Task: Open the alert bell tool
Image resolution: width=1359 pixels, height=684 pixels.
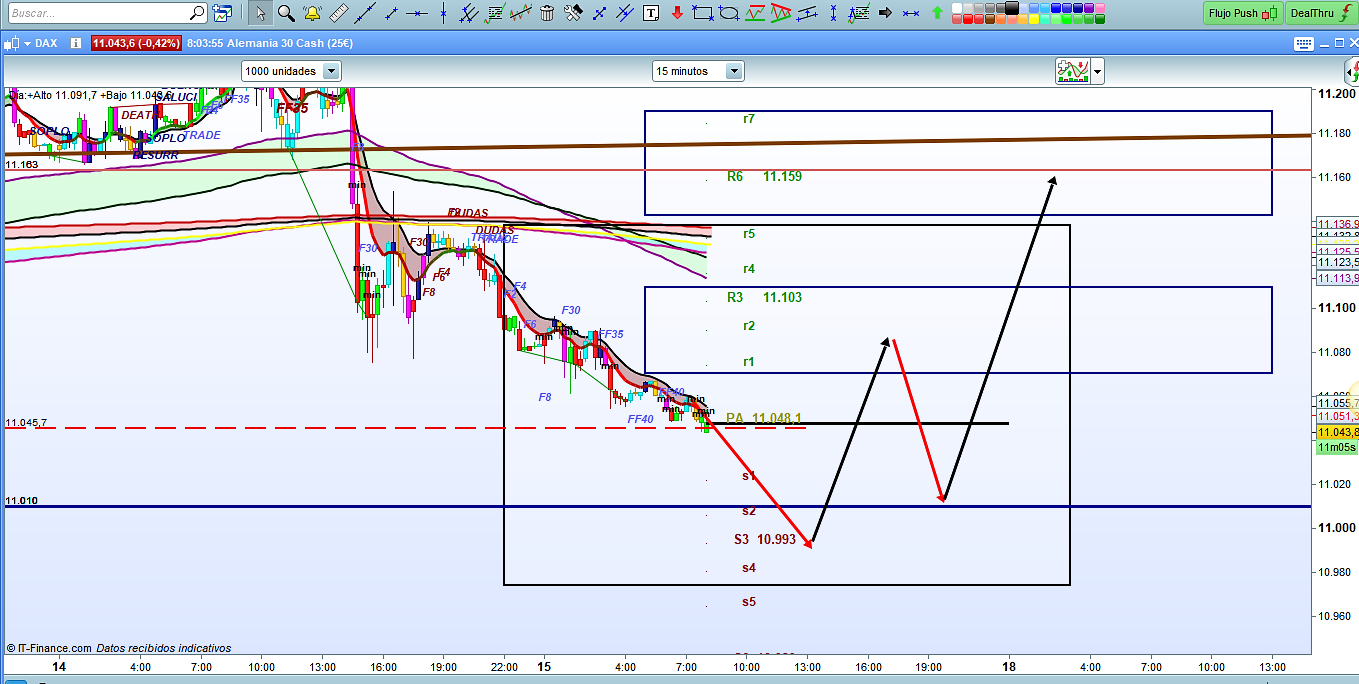Action: (312, 13)
